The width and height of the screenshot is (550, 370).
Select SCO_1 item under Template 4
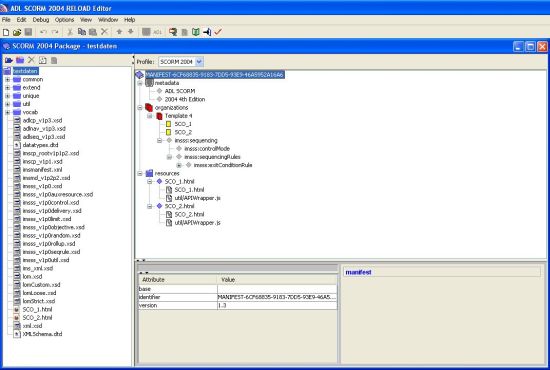183,124
